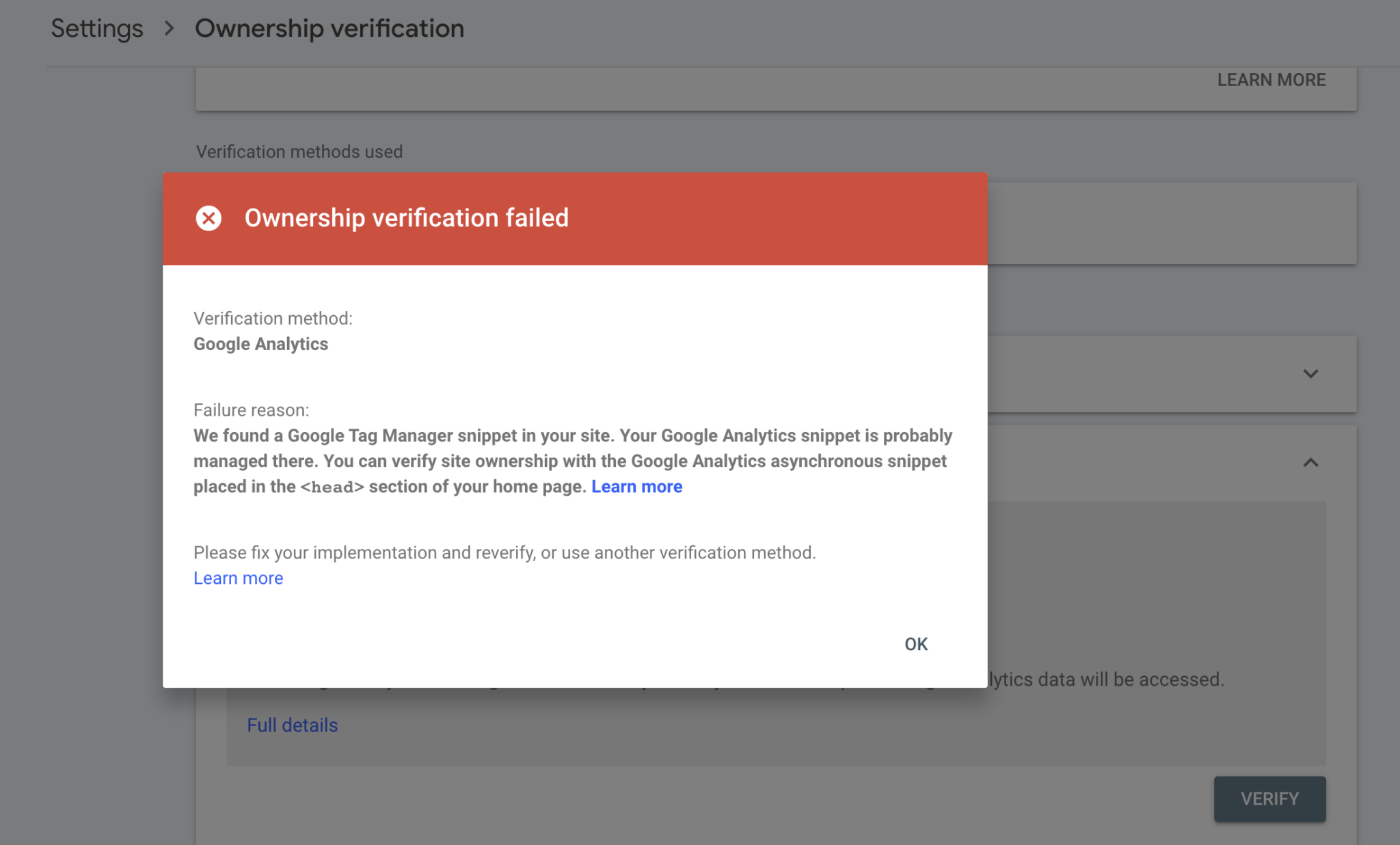Expand the collapsed verification method section

pyautogui.click(x=1310, y=374)
